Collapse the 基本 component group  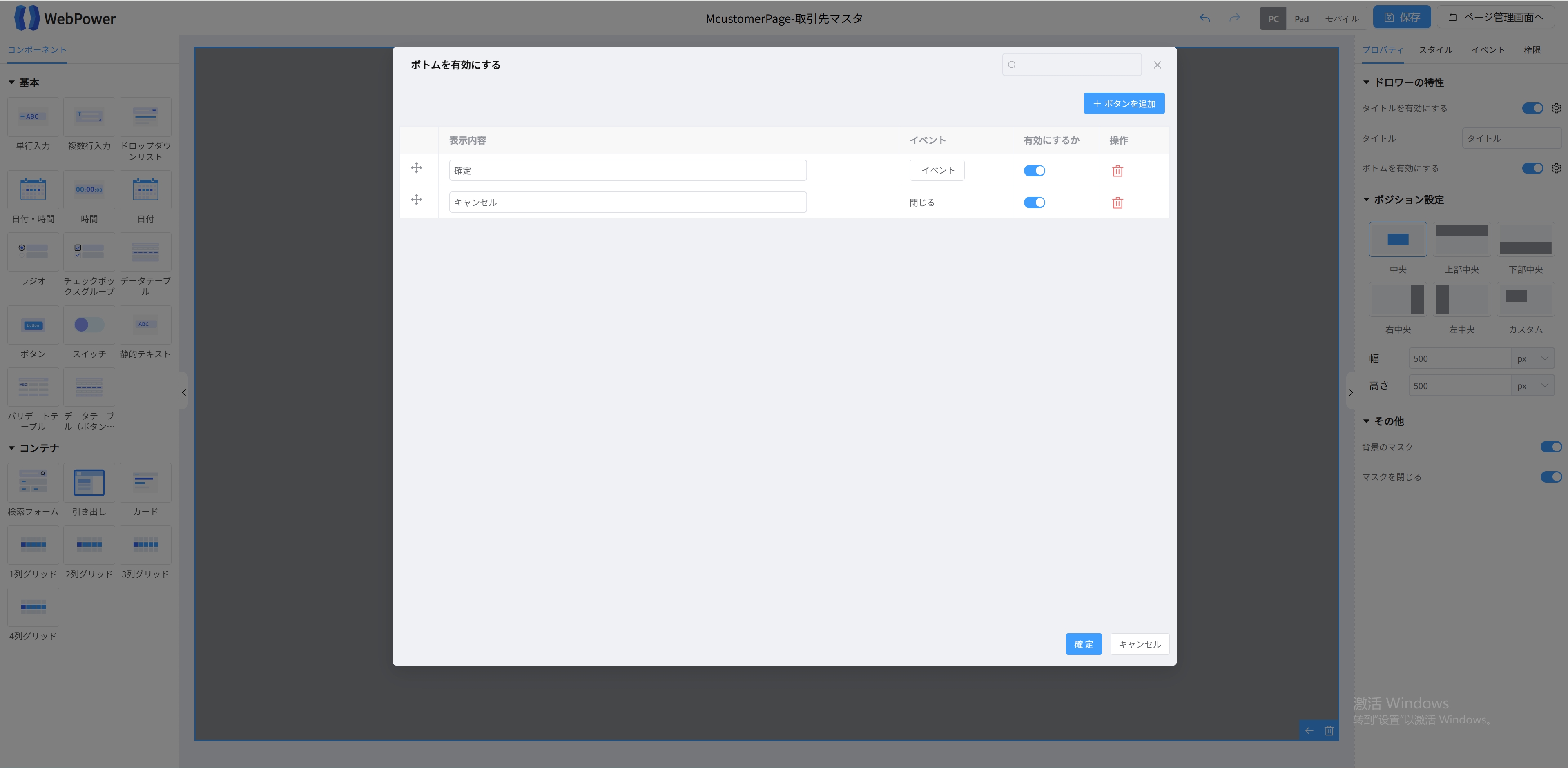(11, 82)
